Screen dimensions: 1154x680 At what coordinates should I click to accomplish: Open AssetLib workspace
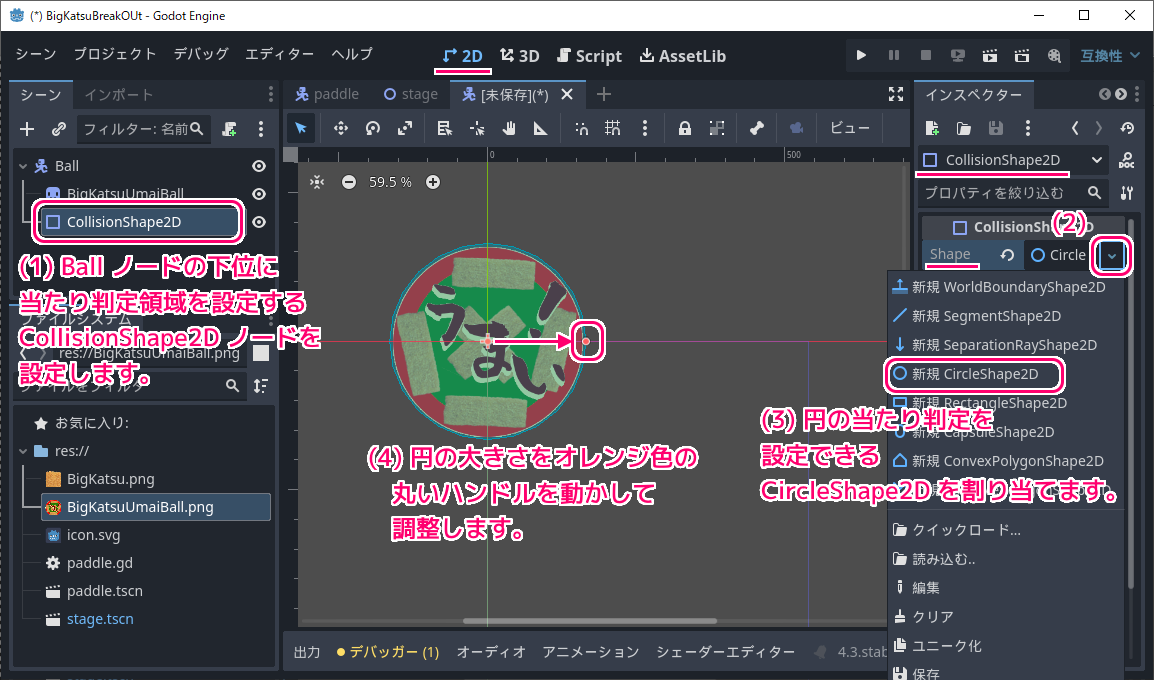click(682, 56)
